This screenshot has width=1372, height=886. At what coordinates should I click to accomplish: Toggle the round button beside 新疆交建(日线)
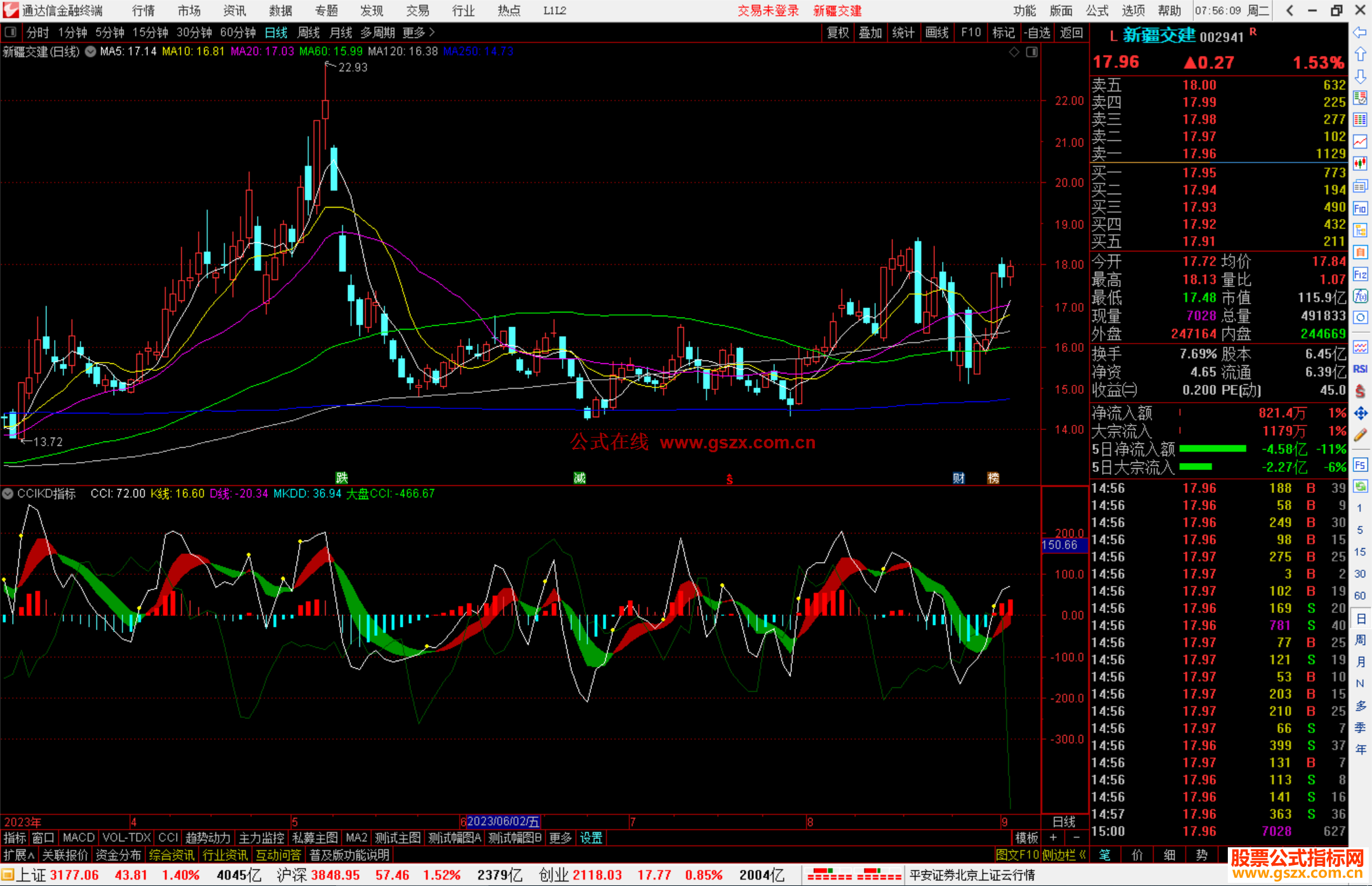click(x=90, y=51)
